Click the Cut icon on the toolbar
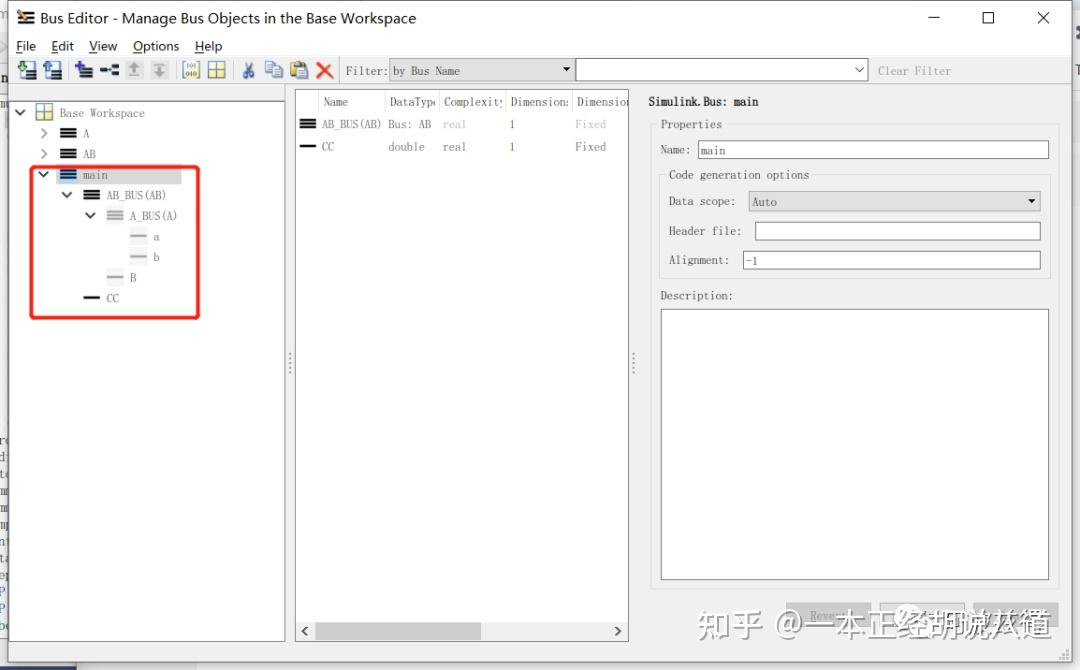 click(248, 70)
